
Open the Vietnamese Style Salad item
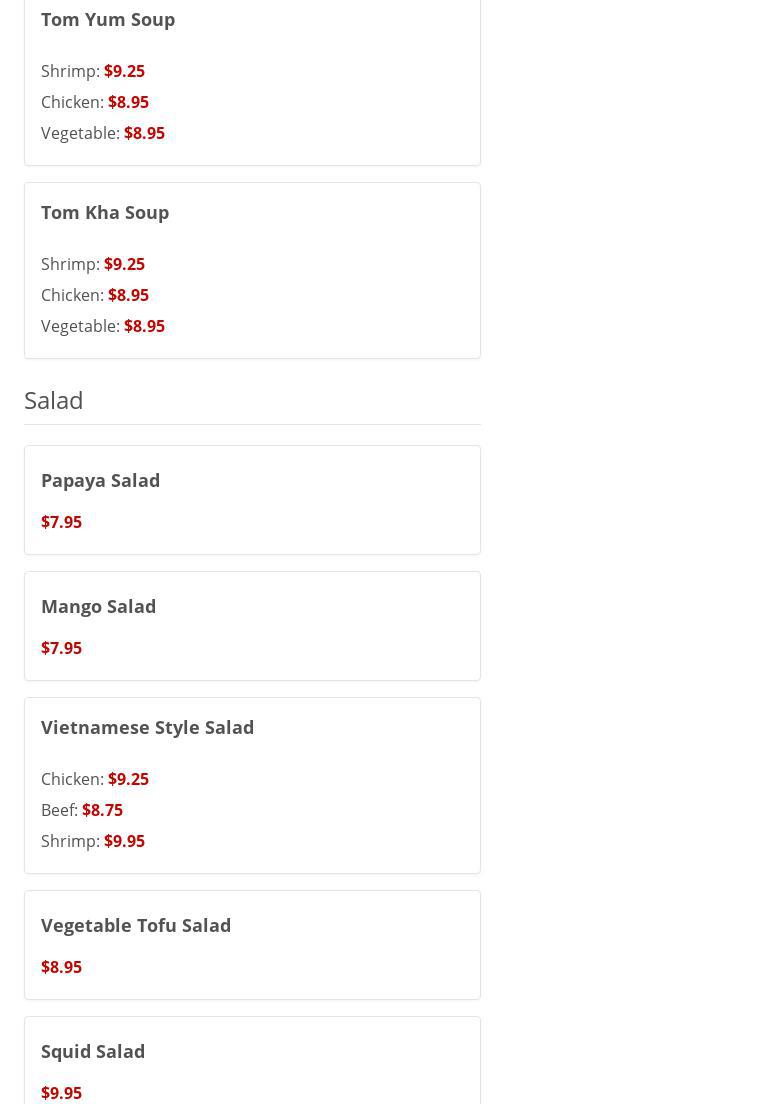tap(147, 727)
